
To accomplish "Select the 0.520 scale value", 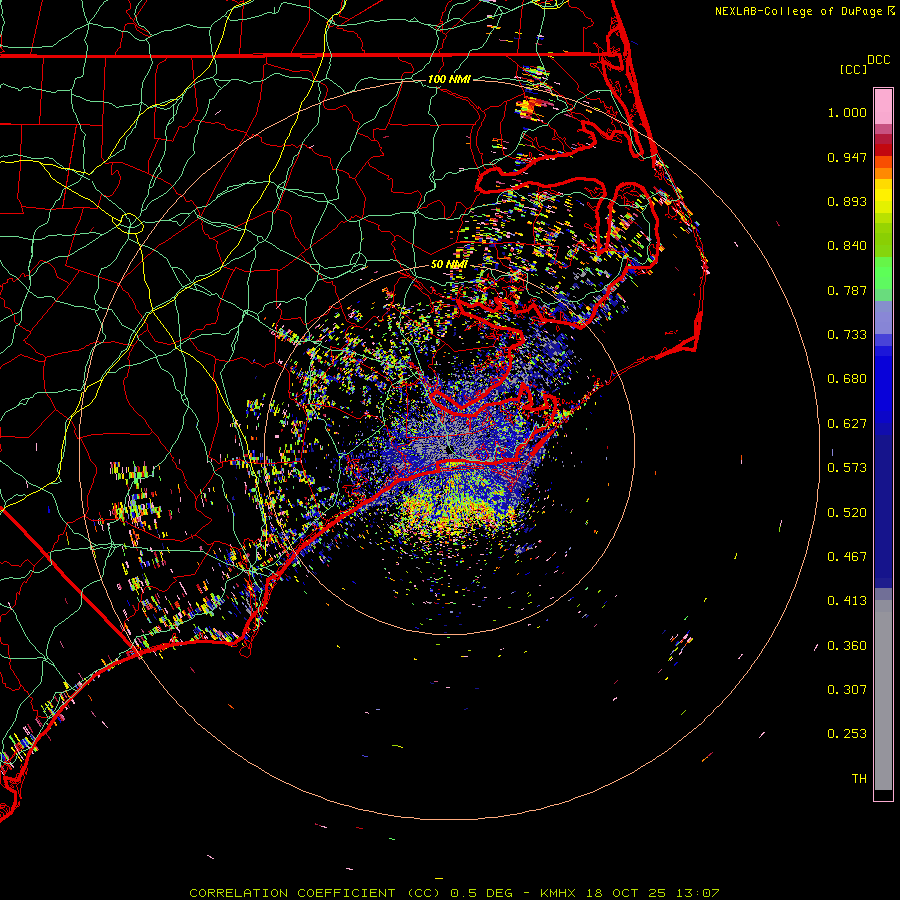I will click(x=847, y=513).
